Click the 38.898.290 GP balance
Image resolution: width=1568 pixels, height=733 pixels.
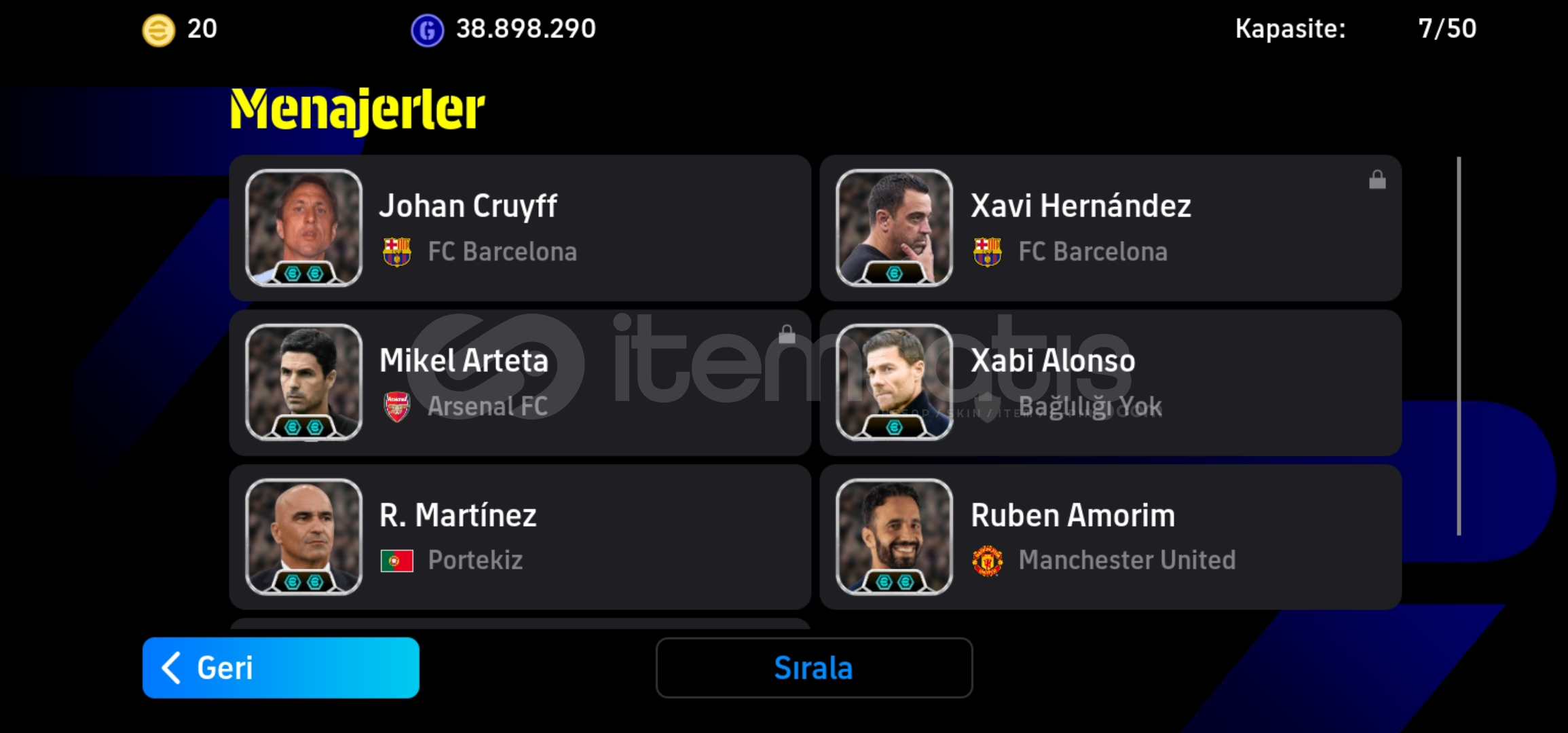[525, 29]
